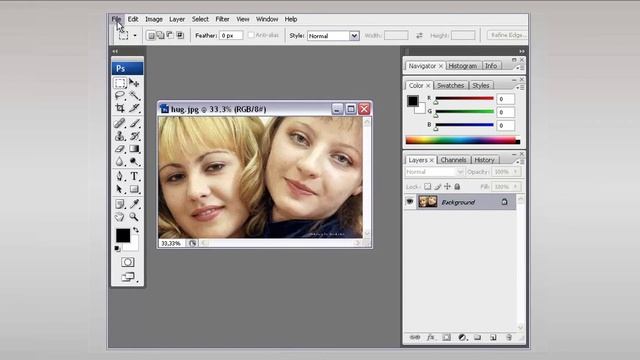Collapse the toolbox to single column
Viewport: 640px width, 360px height.
(x=115, y=51)
